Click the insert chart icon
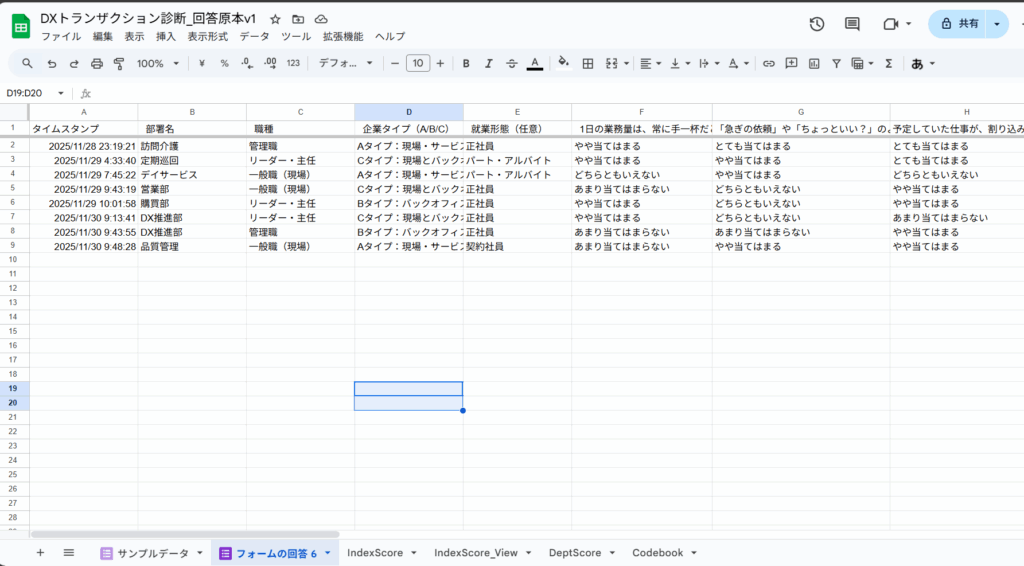Image resolution: width=1024 pixels, height=566 pixels. point(814,63)
